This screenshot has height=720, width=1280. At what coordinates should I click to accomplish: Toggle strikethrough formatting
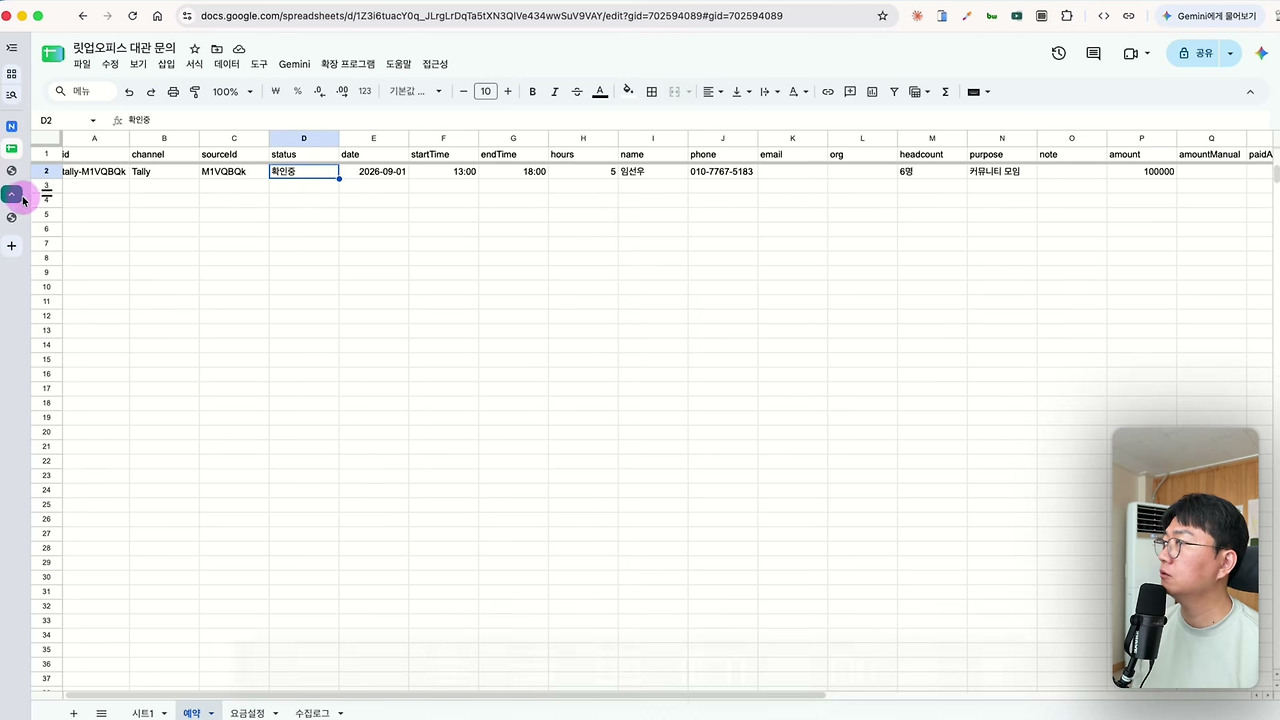tap(577, 92)
